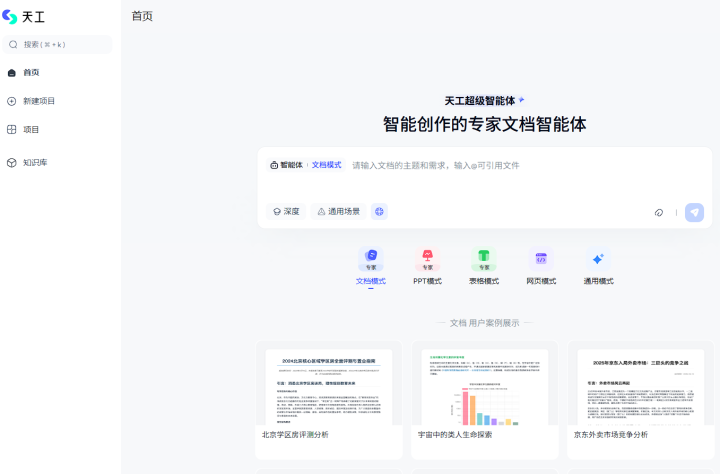Image resolution: width=720 pixels, height=474 pixels.
Task: Toggle the 深度 mode option
Action: (x=286, y=211)
